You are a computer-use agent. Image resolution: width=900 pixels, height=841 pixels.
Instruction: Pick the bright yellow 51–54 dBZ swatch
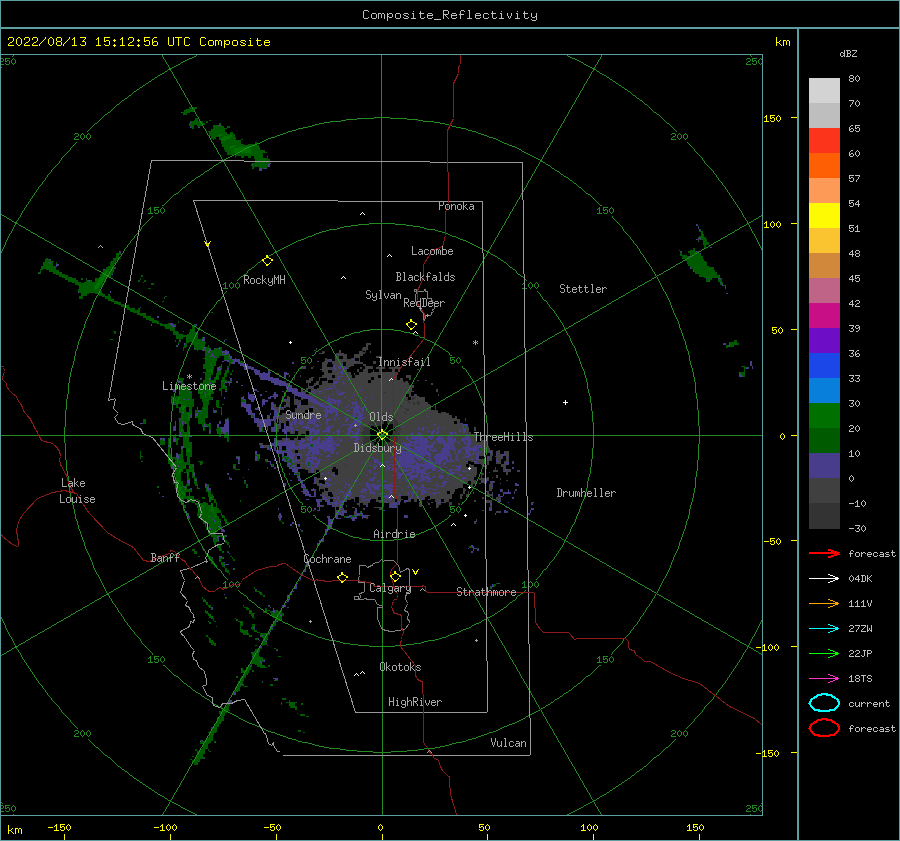[824, 216]
